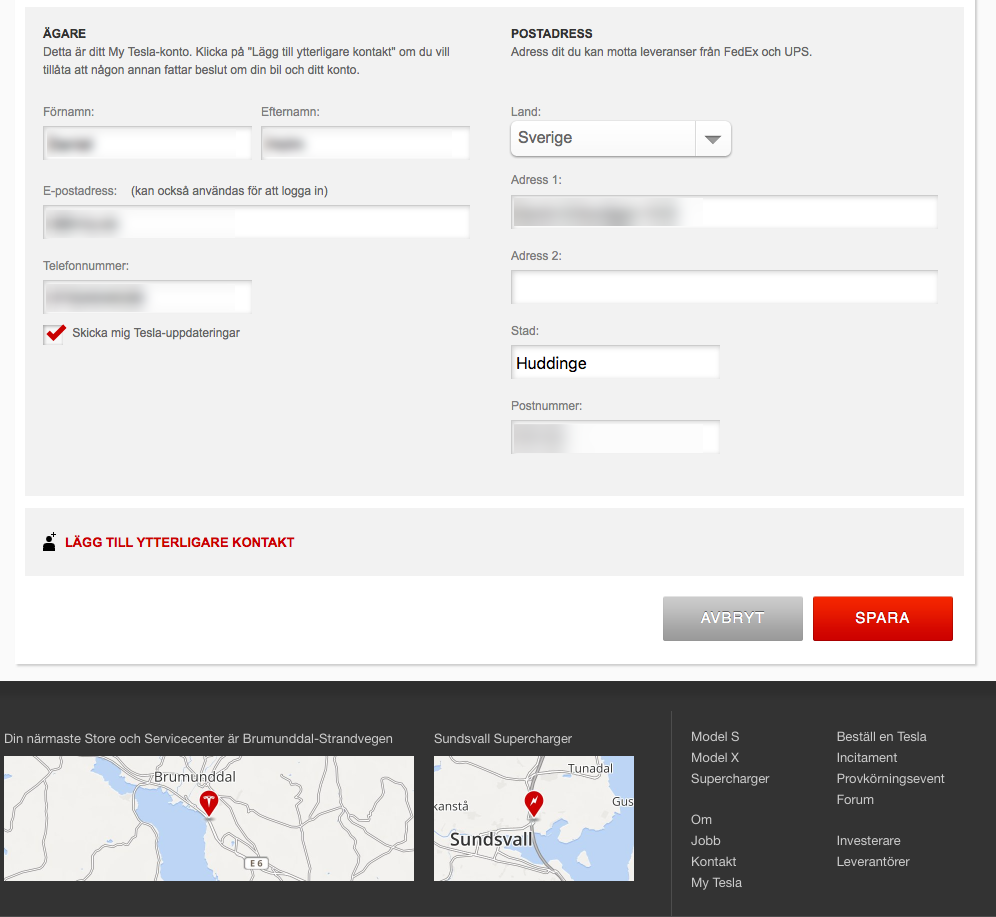Open My Tesla footer link
The image size is (996, 917).
click(x=717, y=883)
